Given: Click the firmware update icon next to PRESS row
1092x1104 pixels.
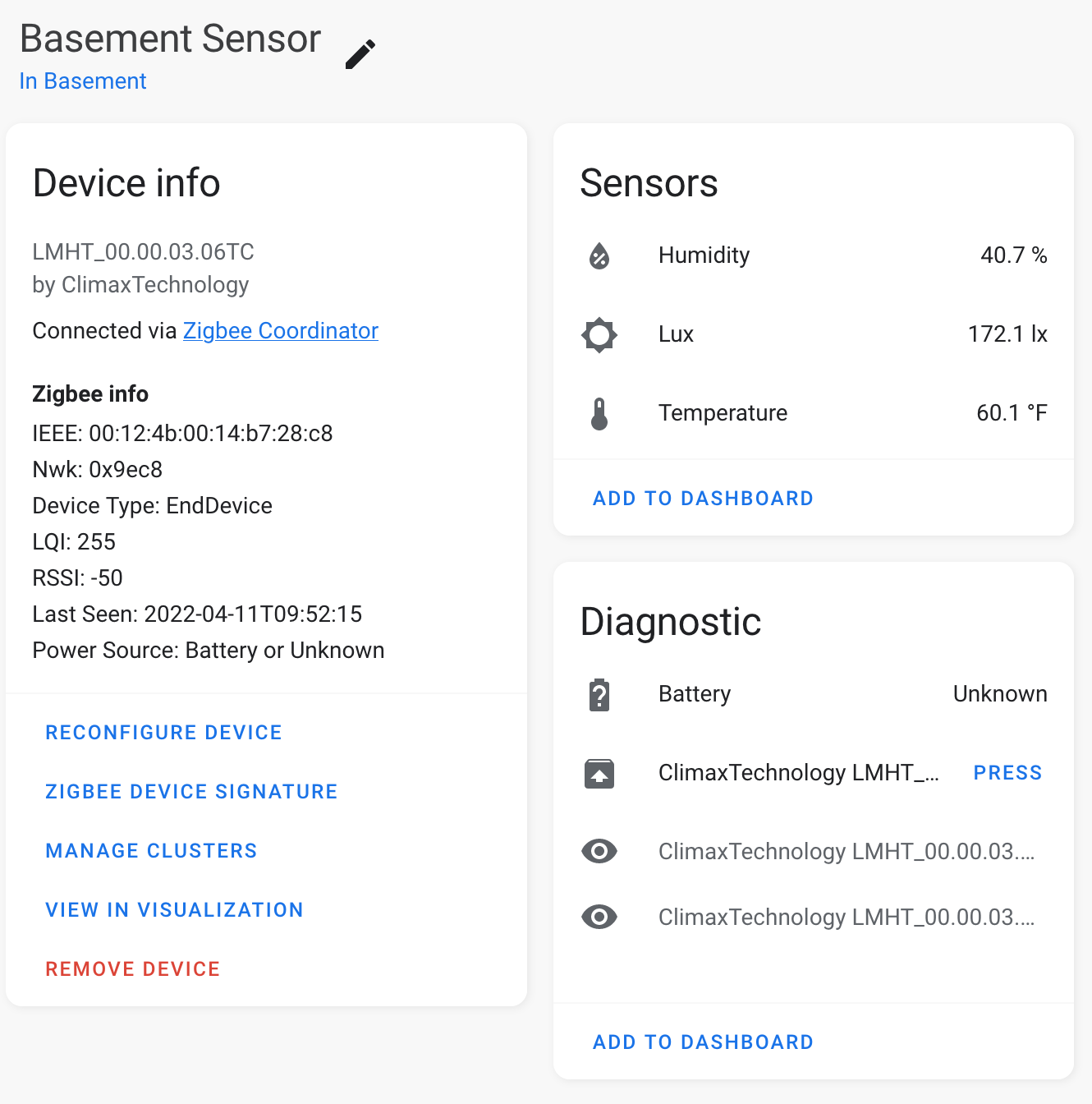Looking at the screenshot, I should (599, 773).
